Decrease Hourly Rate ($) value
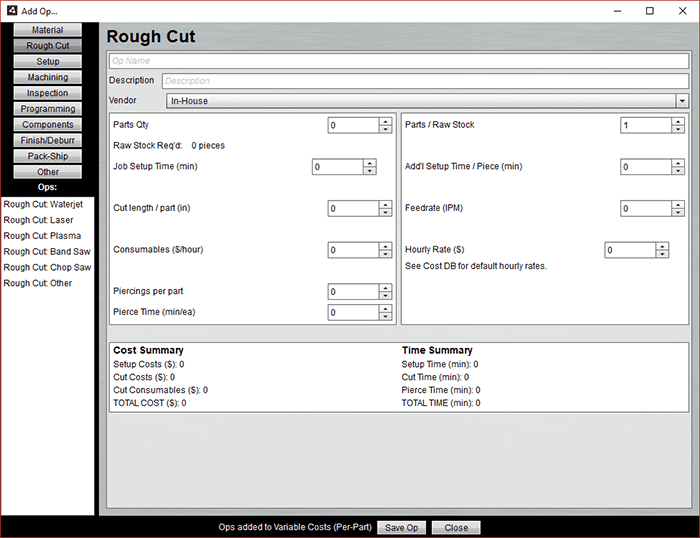This screenshot has height=538, width=700. (662, 254)
